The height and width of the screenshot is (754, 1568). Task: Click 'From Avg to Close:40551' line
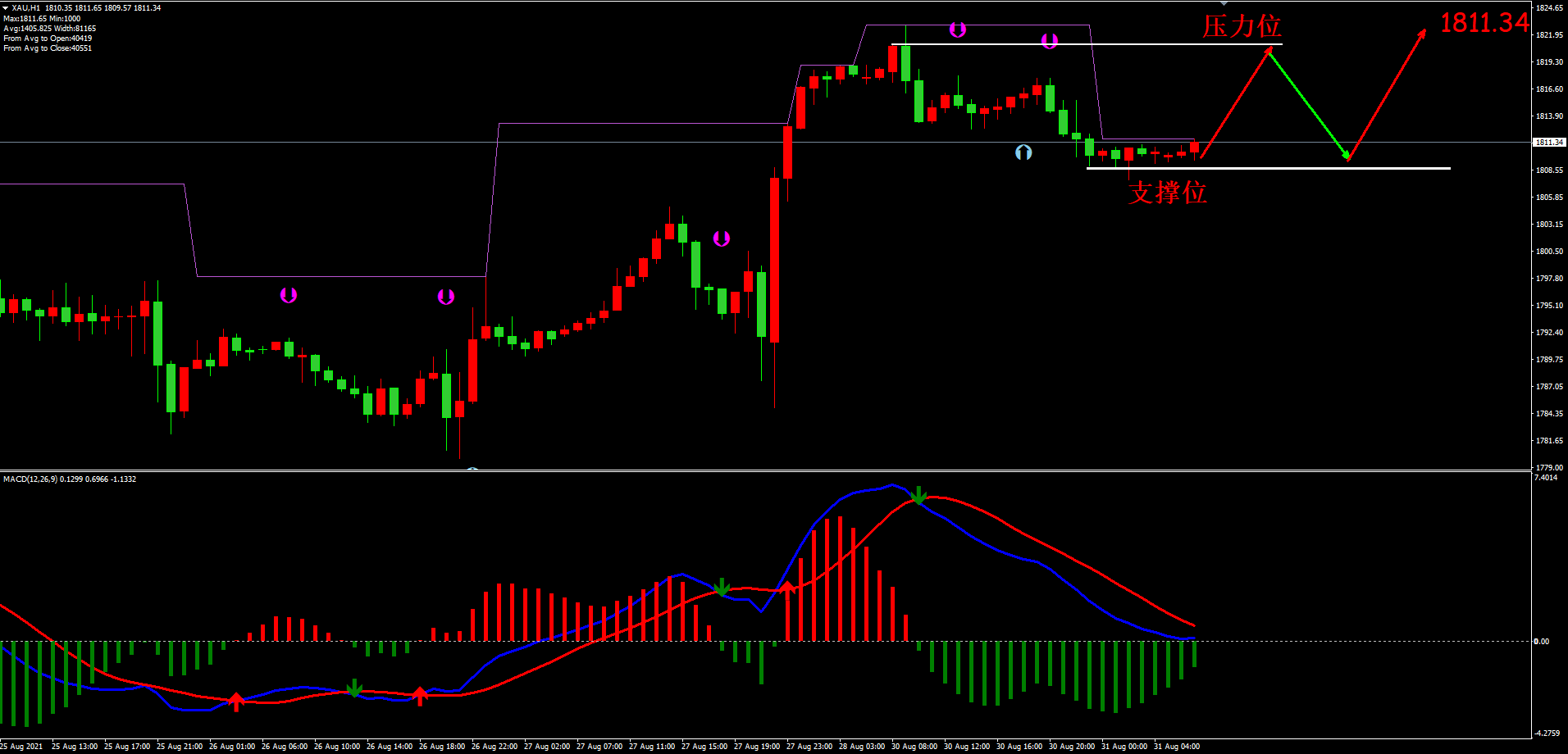coord(48,48)
